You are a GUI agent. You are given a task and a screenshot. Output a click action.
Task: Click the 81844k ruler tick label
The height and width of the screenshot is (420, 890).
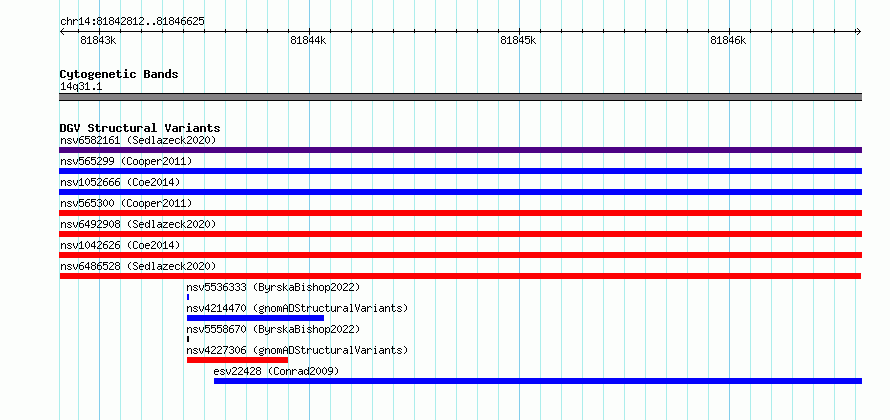pyautogui.click(x=308, y=40)
